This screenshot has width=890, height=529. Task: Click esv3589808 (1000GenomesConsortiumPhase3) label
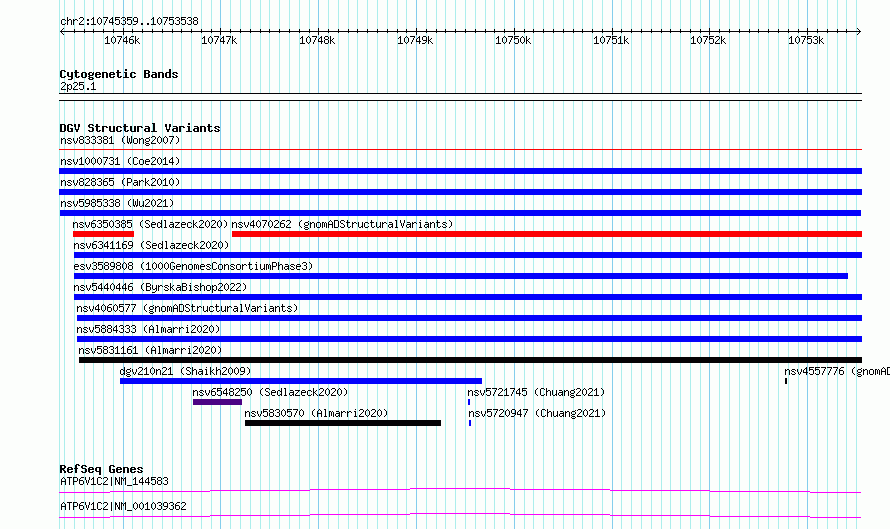tap(193, 266)
